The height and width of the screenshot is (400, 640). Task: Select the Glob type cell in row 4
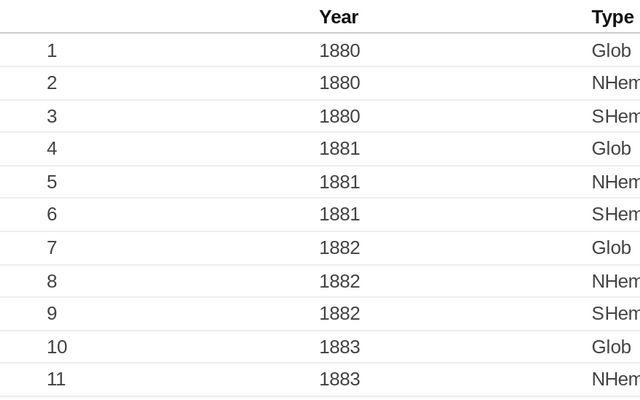pyautogui.click(x=611, y=149)
